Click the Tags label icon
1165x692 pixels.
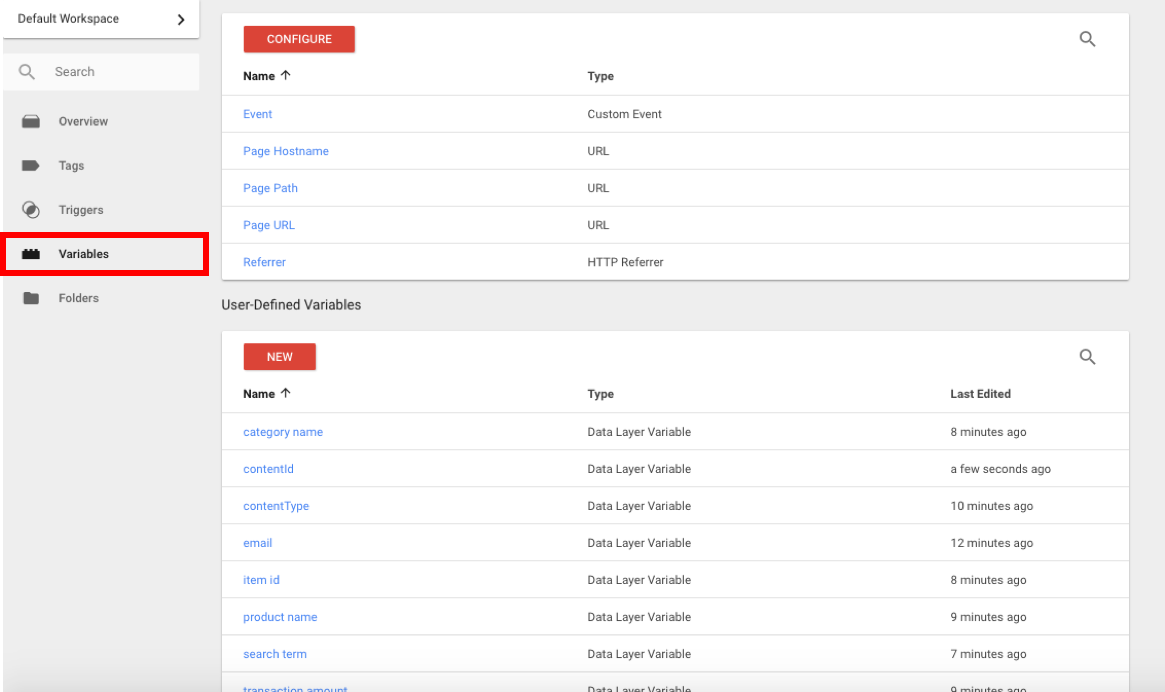[x=31, y=166]
